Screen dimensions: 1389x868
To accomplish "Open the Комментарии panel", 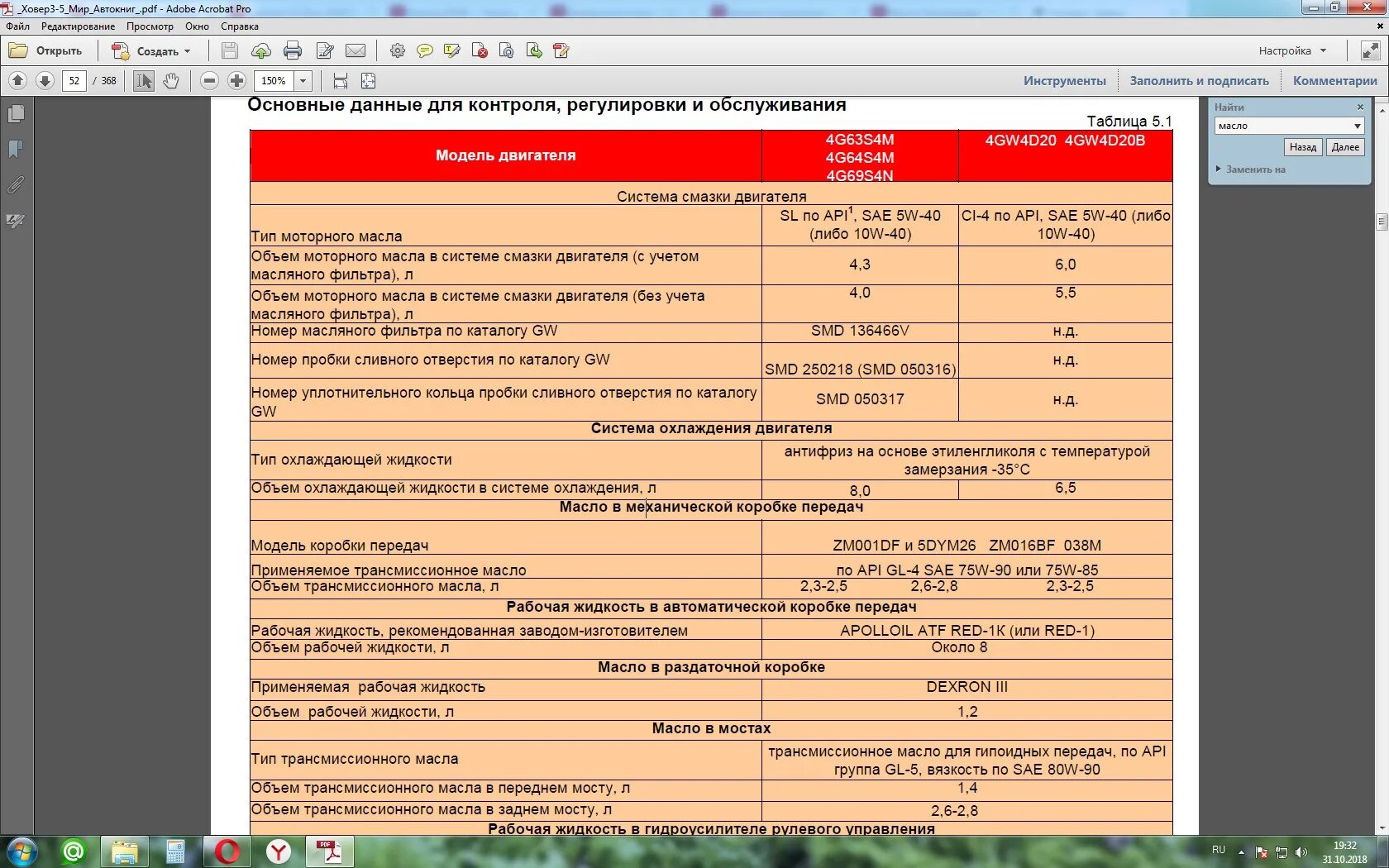I will click(1335, 81).
